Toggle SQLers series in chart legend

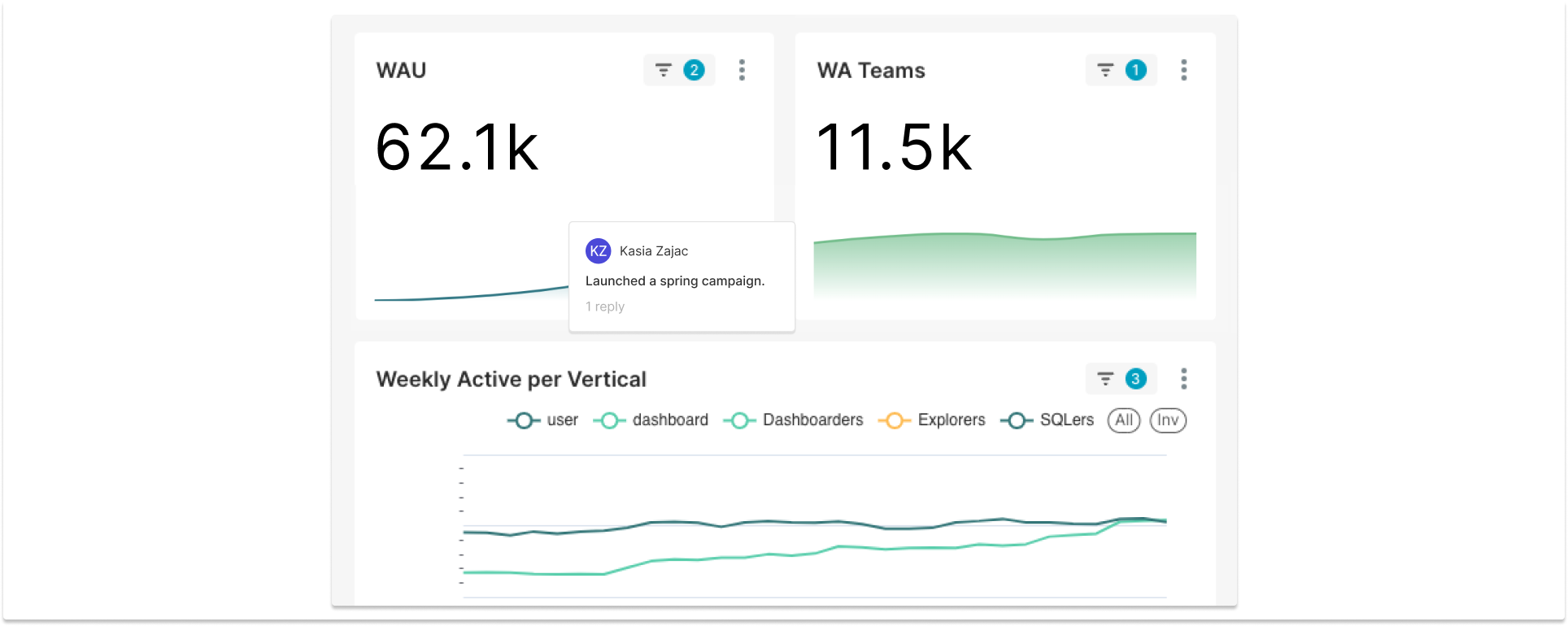coord(1048,420)
